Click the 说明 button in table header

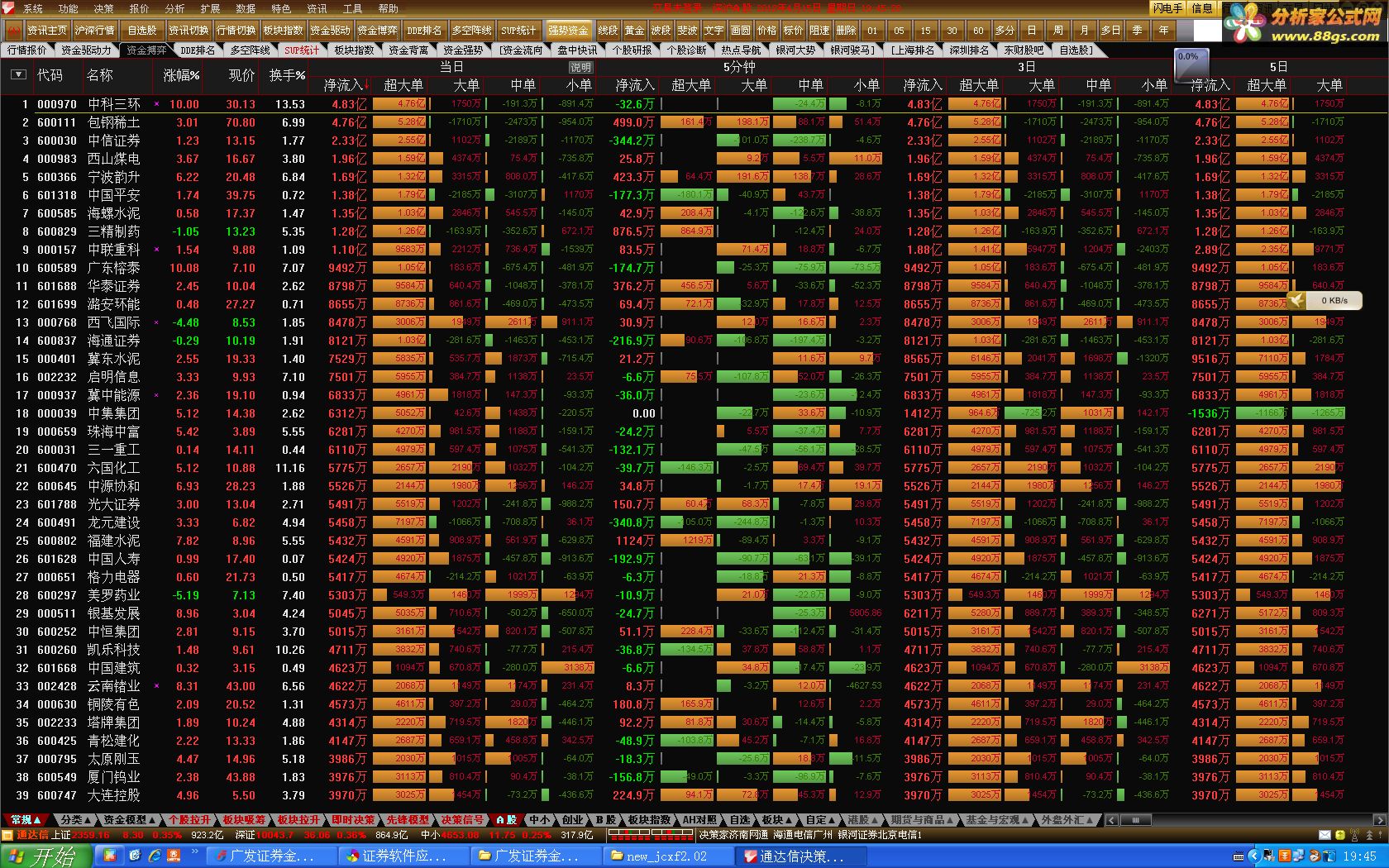coord(580,67)
